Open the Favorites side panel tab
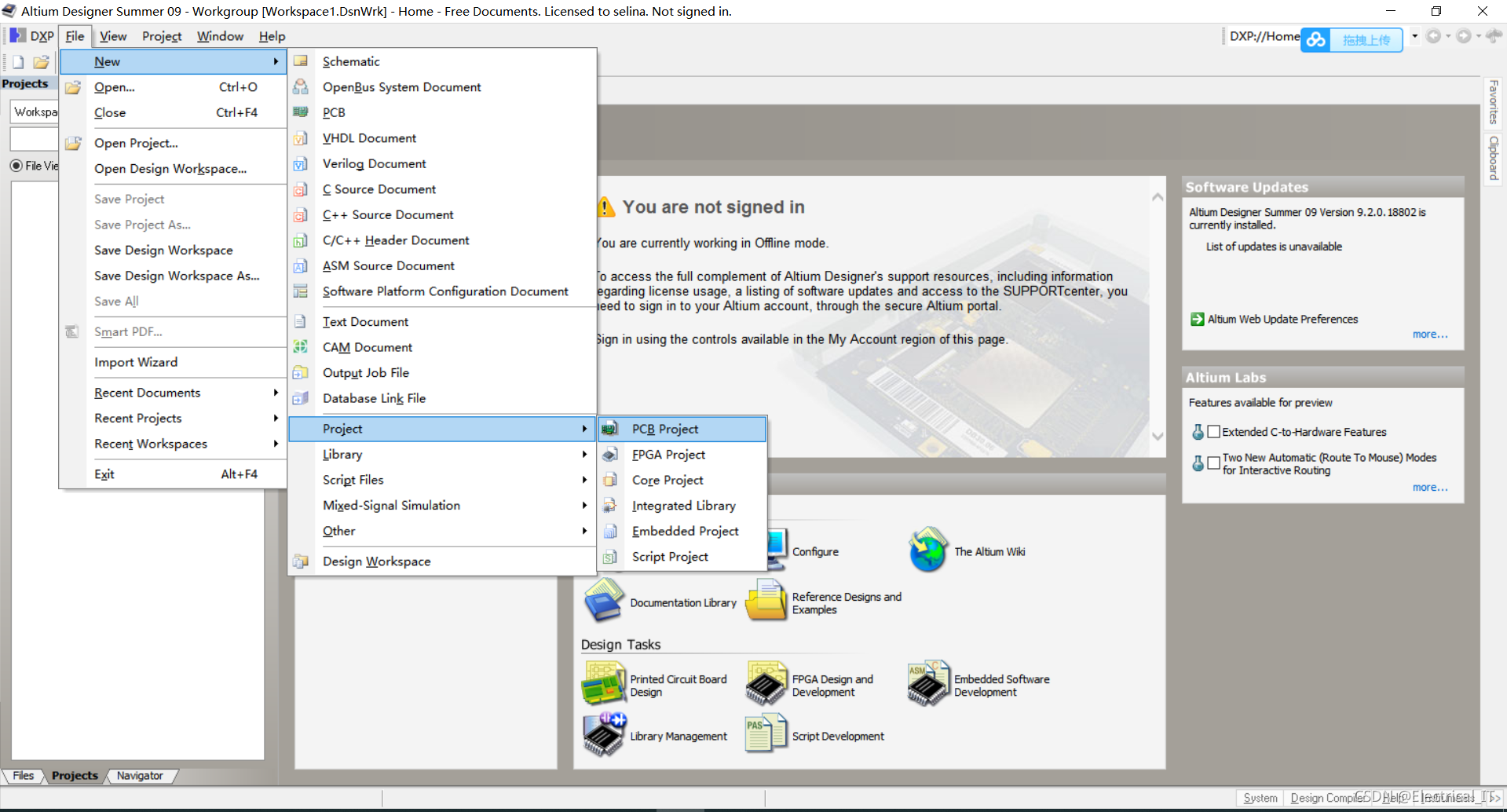This screenshot has height=812, width=1507. [1494, 102]
